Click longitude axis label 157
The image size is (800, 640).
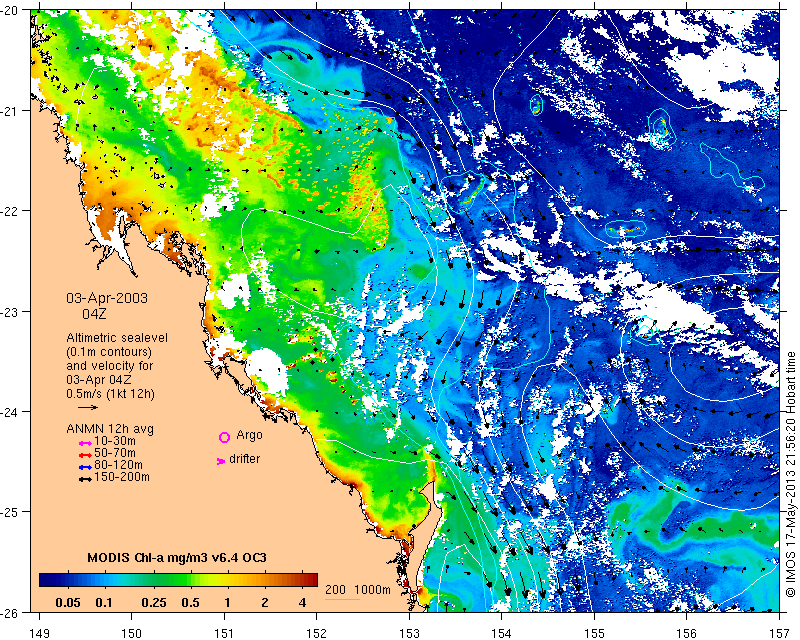(x=780, y=633)
